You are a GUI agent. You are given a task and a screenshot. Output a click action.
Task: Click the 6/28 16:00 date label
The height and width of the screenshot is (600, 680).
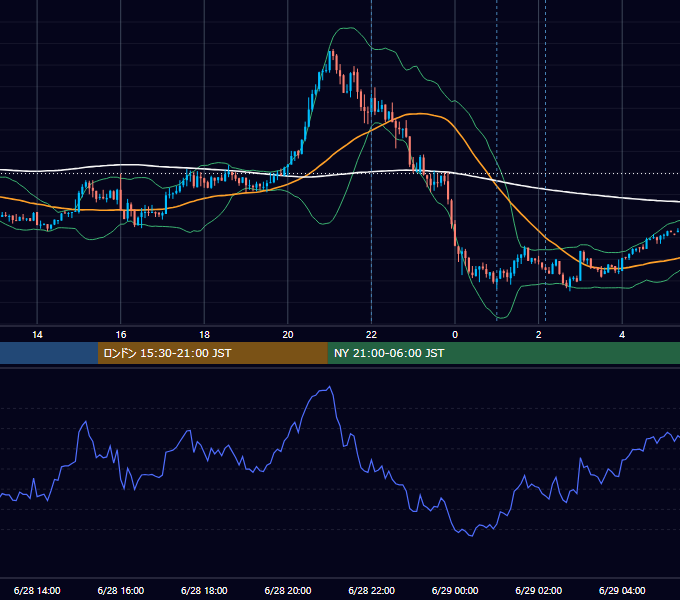tap(121, 590)
